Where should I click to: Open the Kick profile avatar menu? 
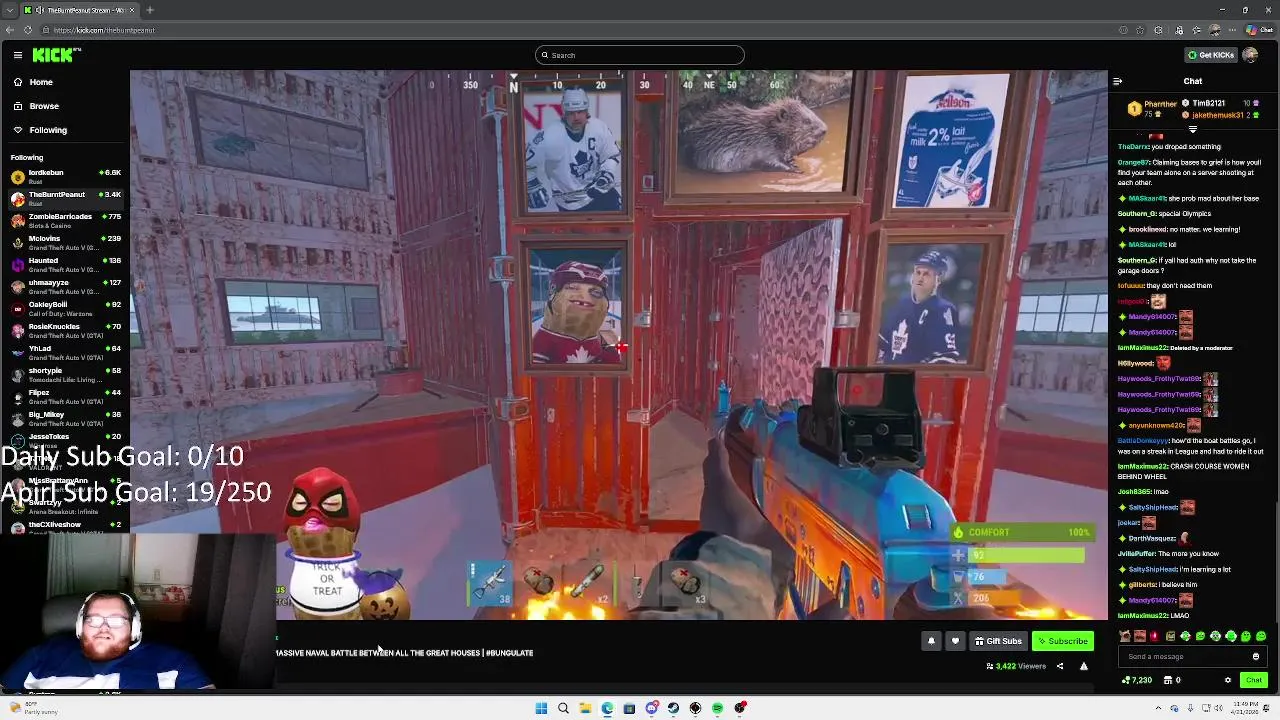1250,55
